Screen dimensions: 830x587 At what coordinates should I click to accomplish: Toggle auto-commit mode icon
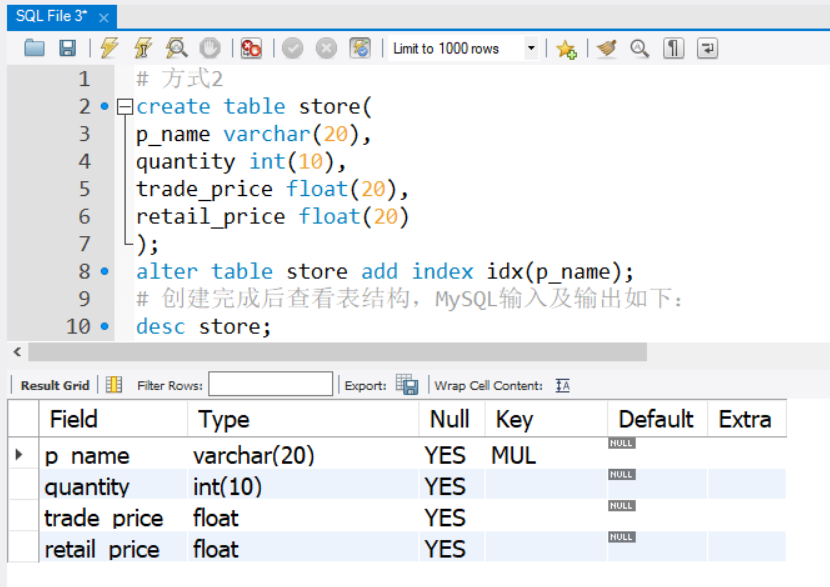pyautogui.click(x=360, y=48)
